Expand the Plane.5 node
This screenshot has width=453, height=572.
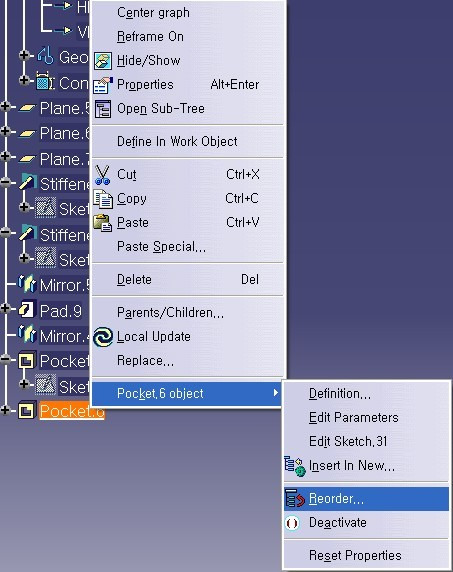pos(5,107)
